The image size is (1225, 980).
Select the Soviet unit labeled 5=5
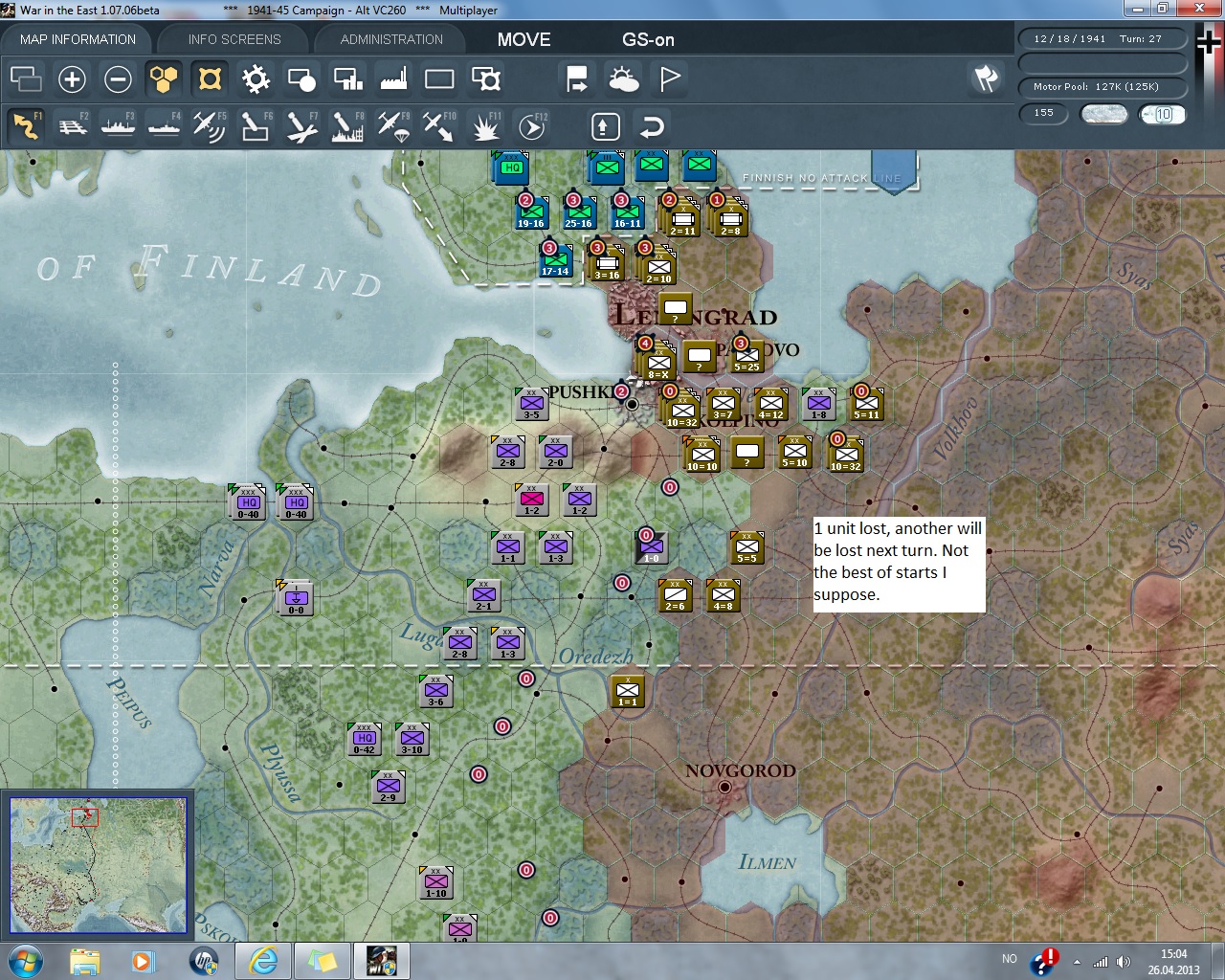coord(746,547)
